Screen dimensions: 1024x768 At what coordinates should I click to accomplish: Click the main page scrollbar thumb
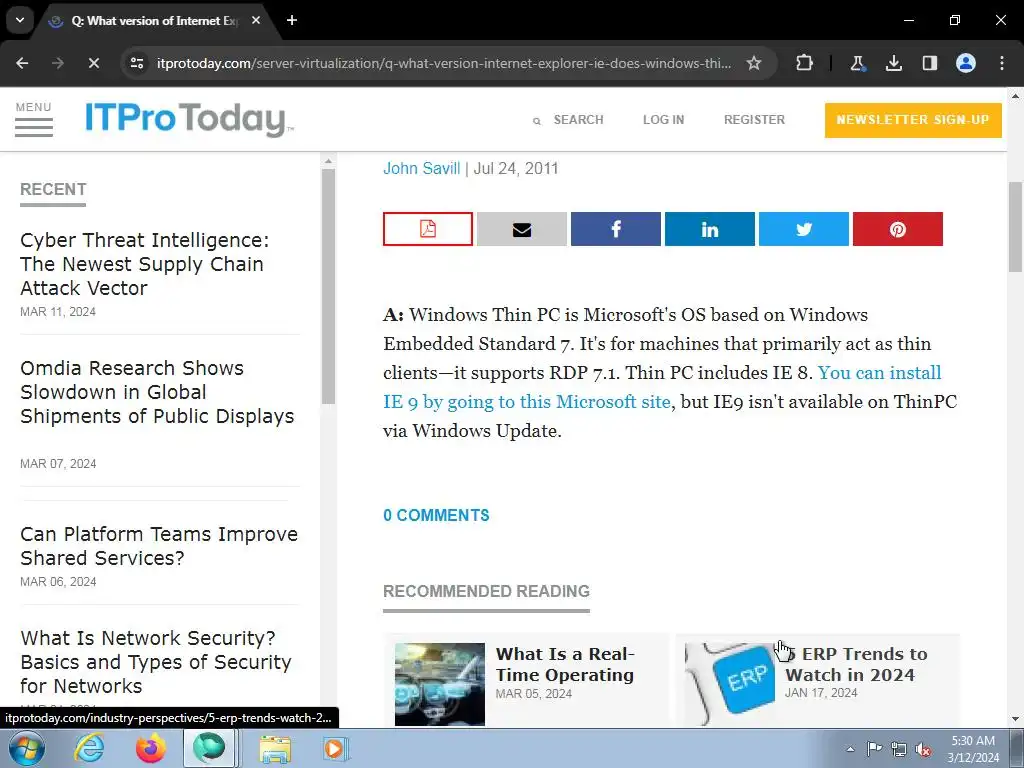click(1015, 227)
